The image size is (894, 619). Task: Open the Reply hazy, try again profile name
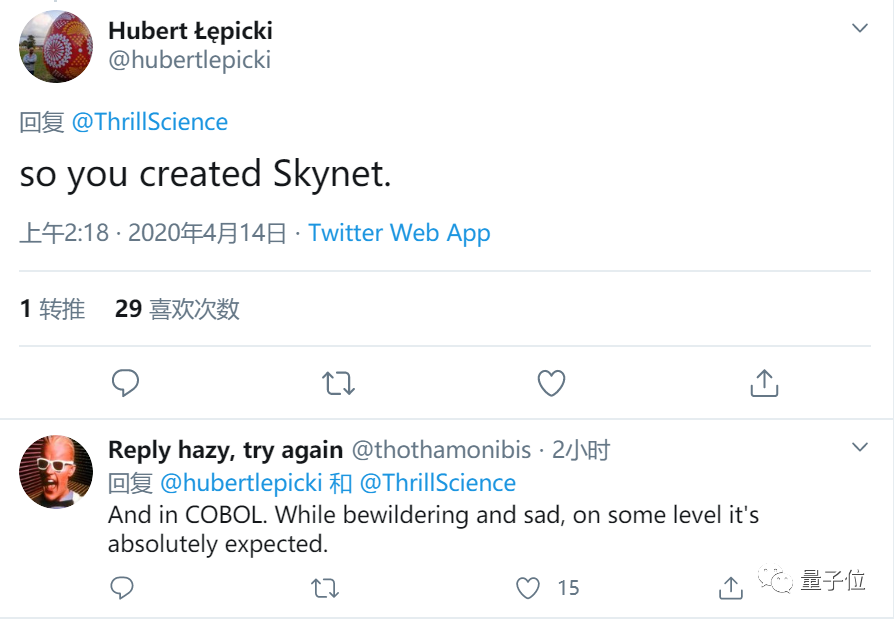click(x=225, y=450)
